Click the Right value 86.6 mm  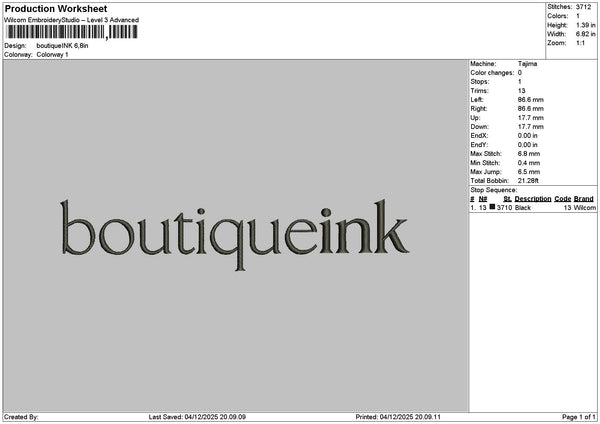point(530,109)
